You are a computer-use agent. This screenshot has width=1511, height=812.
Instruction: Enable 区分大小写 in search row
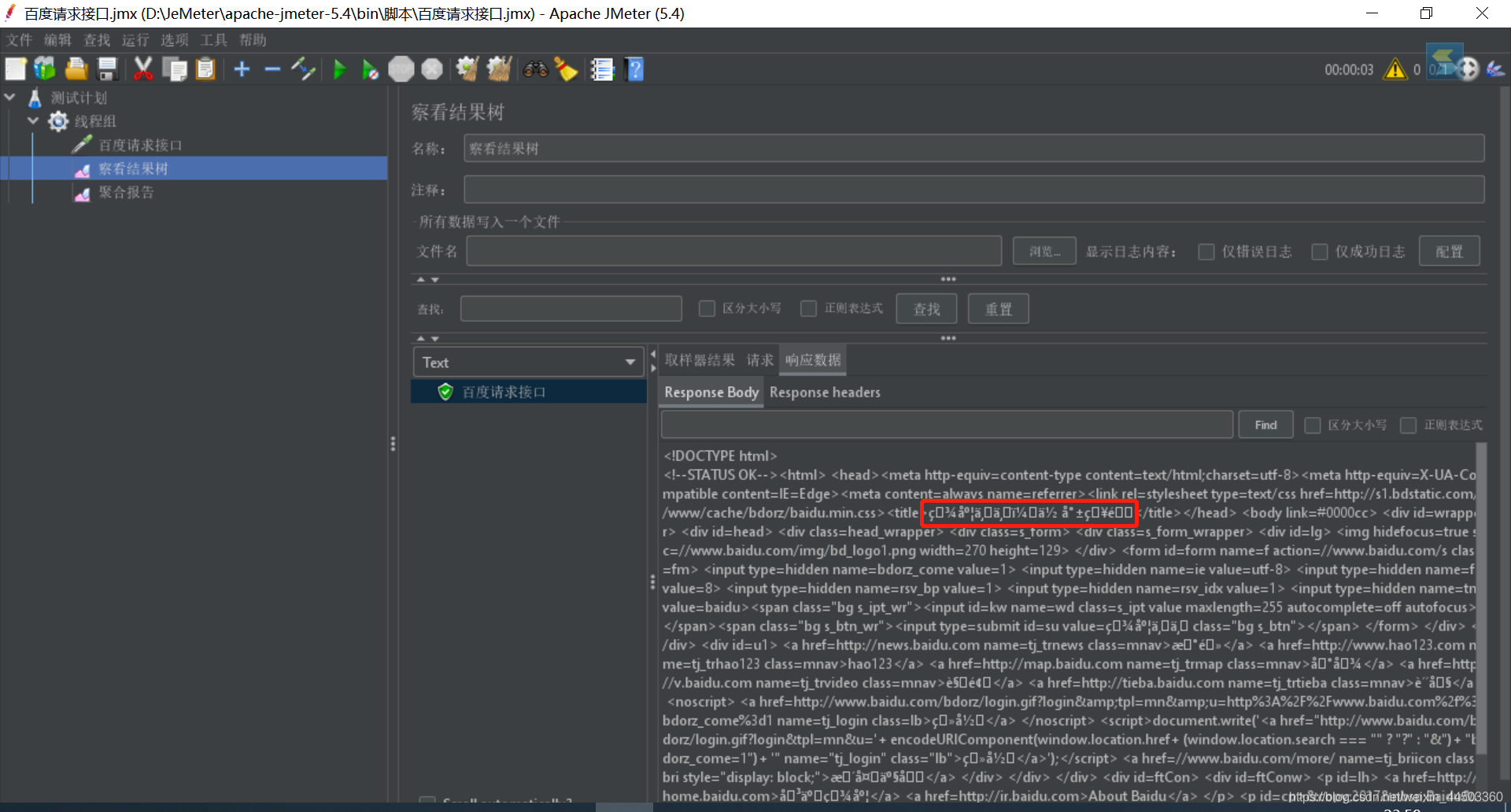pos(707,308)
